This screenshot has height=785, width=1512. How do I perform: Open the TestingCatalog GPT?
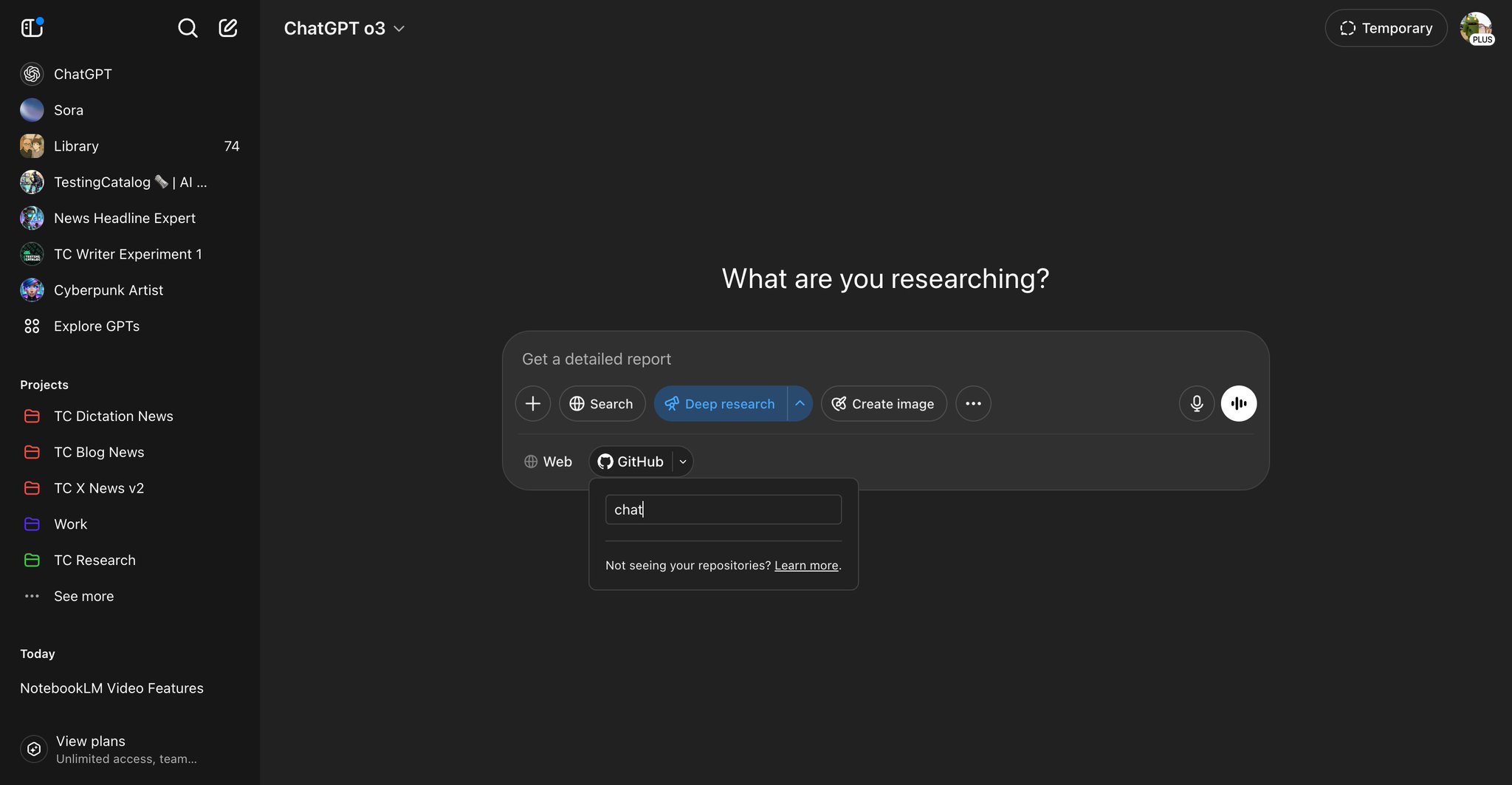click(130, 182)
